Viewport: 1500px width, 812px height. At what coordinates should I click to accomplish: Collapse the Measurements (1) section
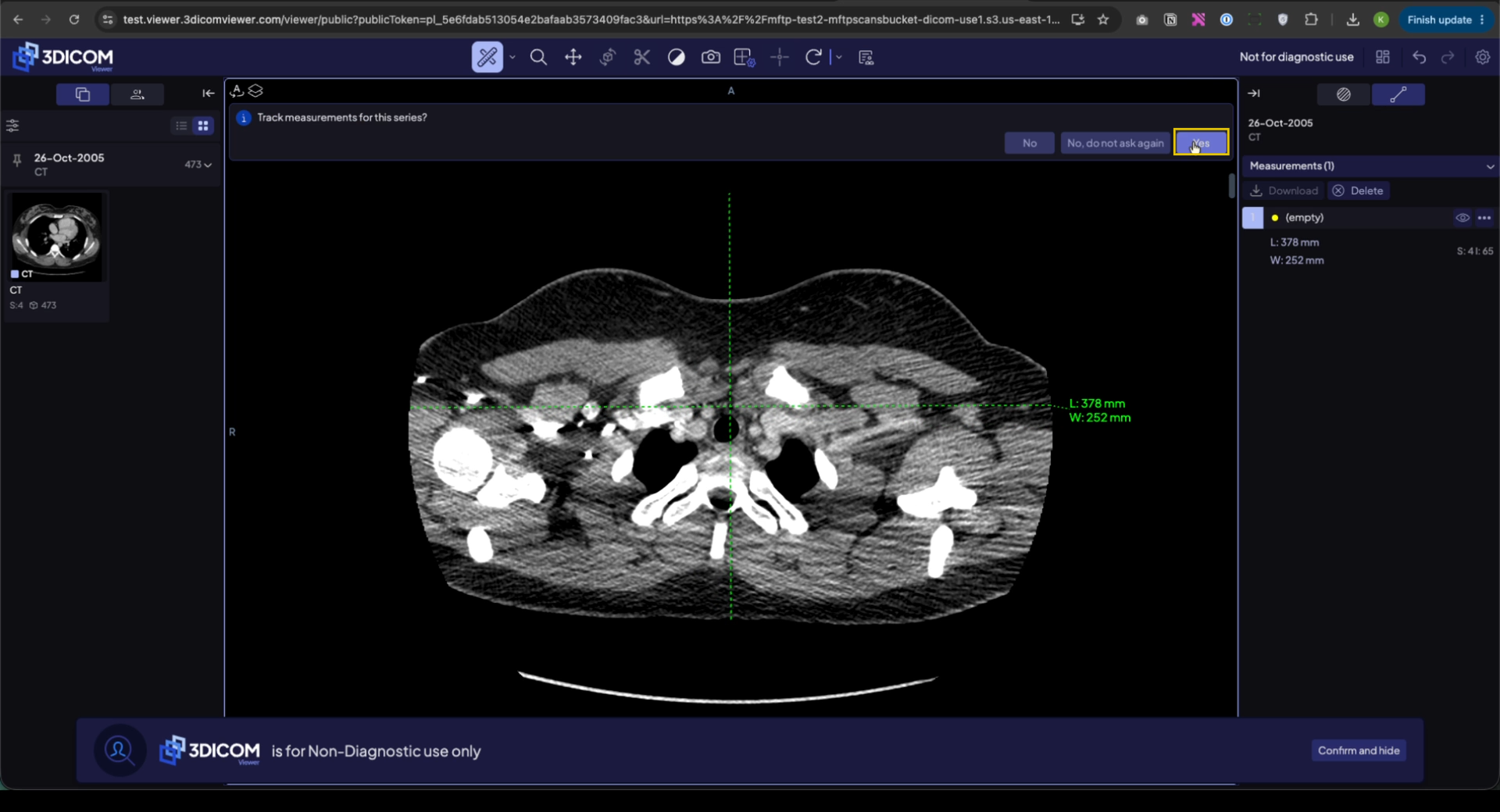click(x=1490, y=166)
